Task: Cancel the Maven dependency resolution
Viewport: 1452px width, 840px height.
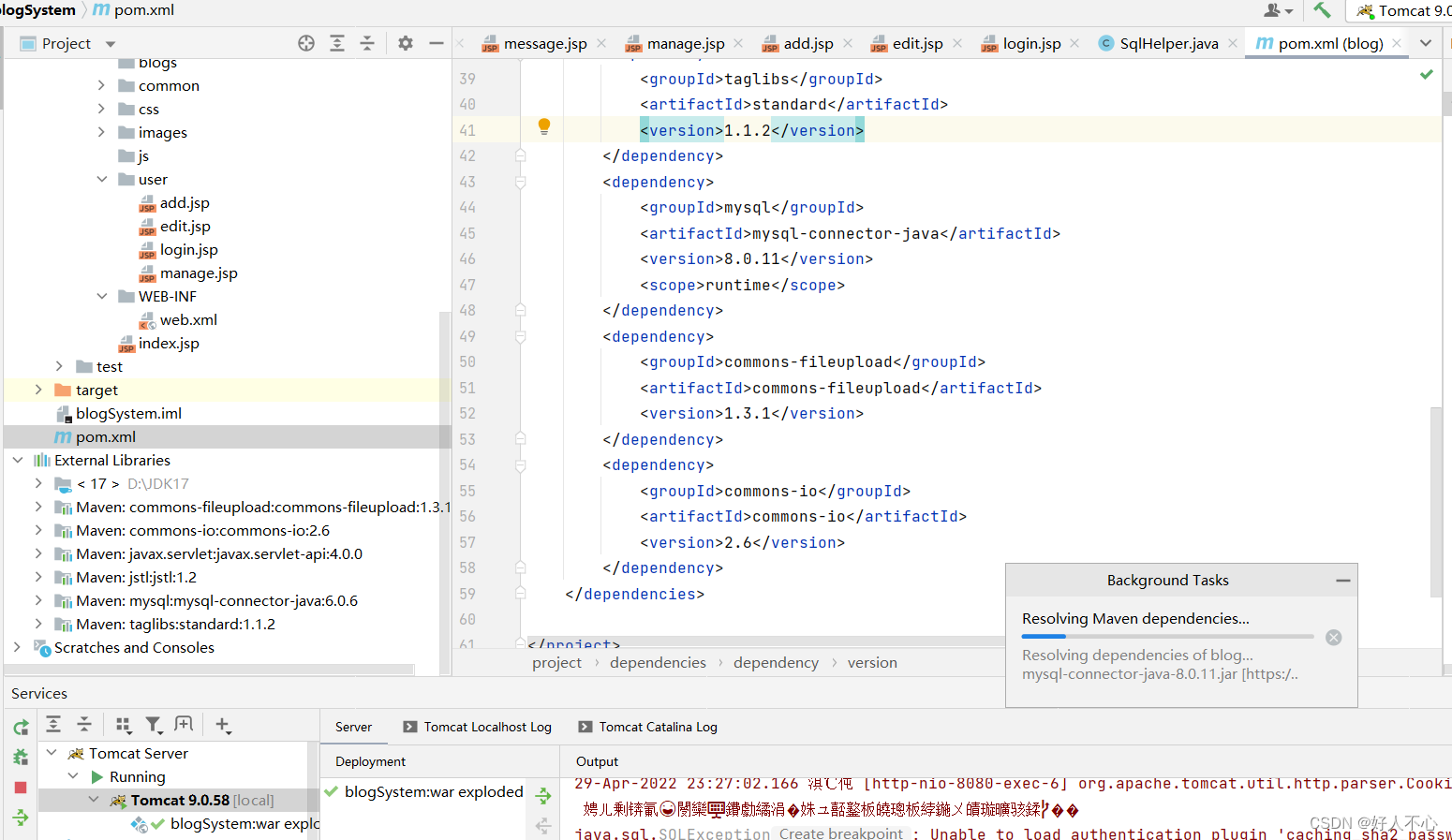Action: click(x=1333, y=637)
